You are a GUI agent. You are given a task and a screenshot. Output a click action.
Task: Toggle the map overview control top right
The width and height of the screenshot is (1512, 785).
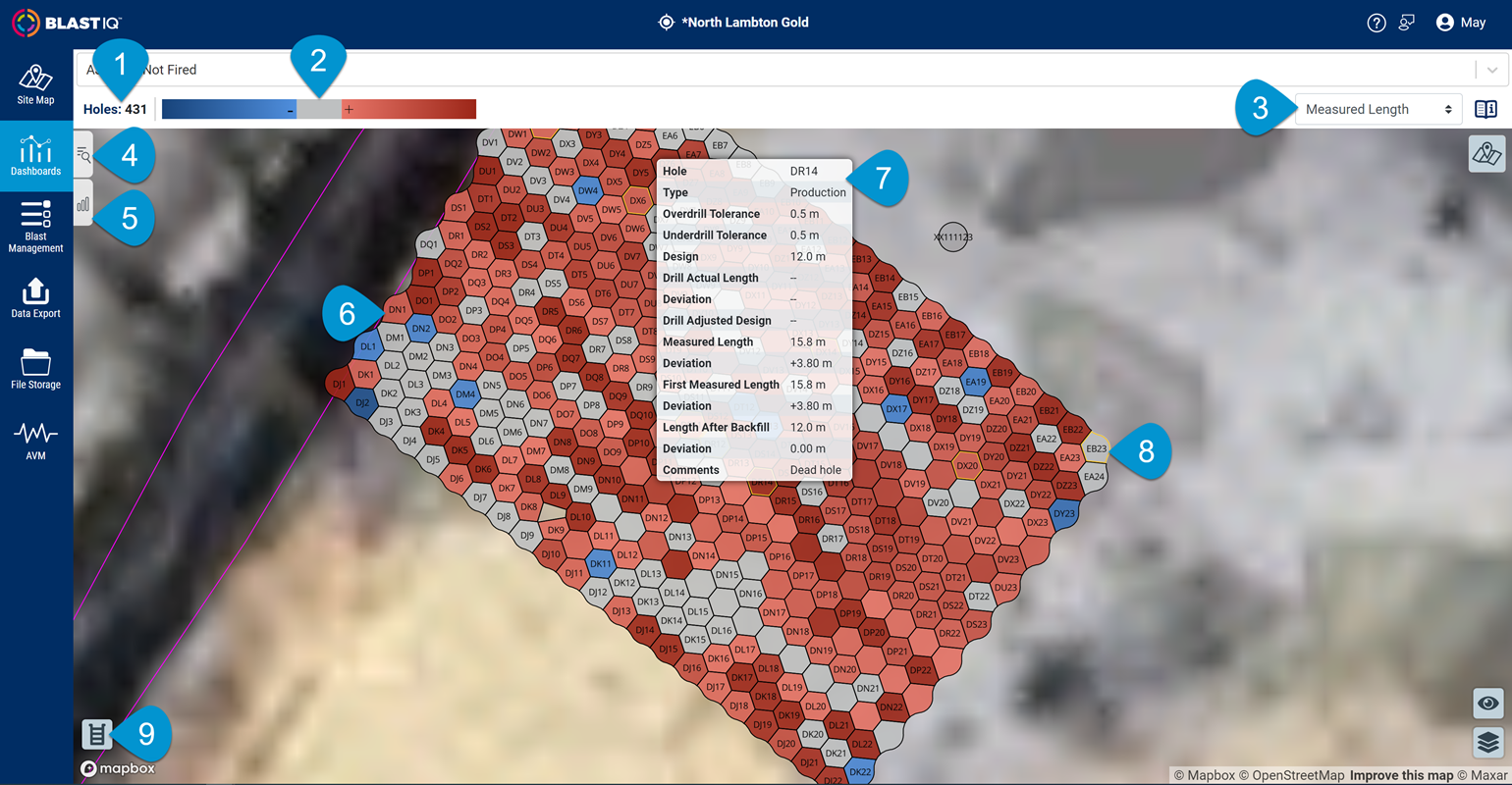pyautogui.click(x=1485, y=154)
